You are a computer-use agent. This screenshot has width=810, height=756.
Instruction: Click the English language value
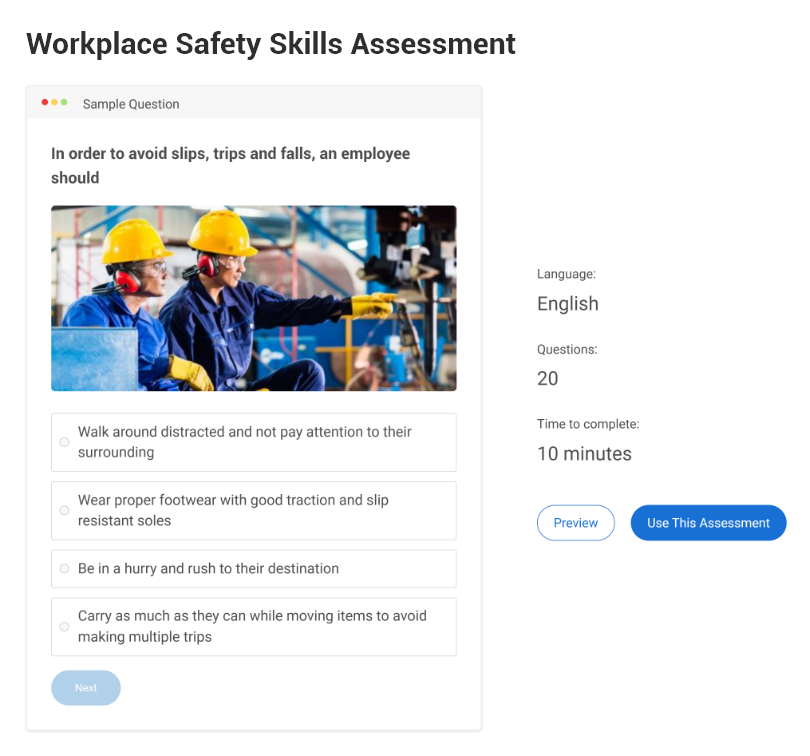point(567,303)
